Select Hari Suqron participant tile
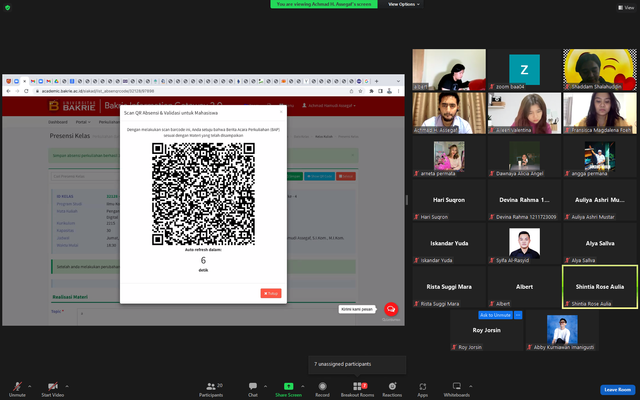Viewport: 640px width, 400px height. tap(449, 200)
